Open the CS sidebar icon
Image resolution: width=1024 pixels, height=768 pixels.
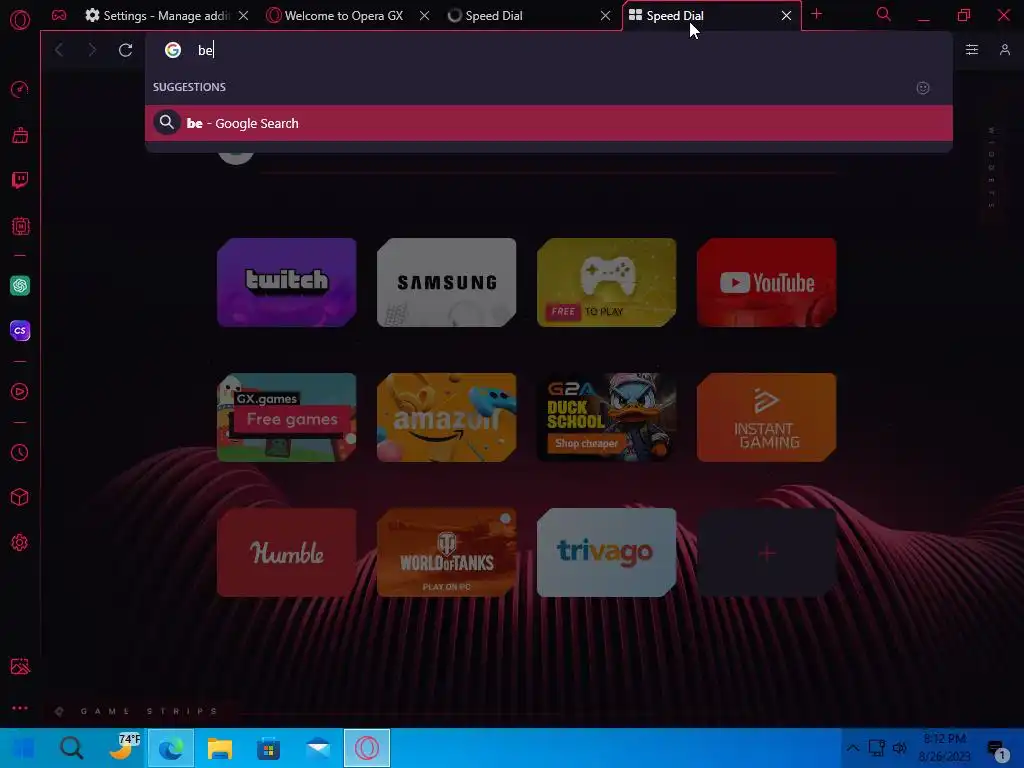20,330
